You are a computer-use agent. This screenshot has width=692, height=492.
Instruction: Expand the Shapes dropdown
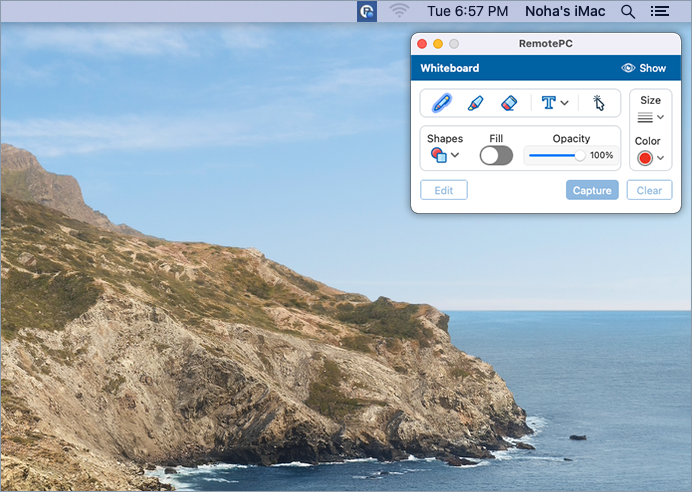(445, 155)
